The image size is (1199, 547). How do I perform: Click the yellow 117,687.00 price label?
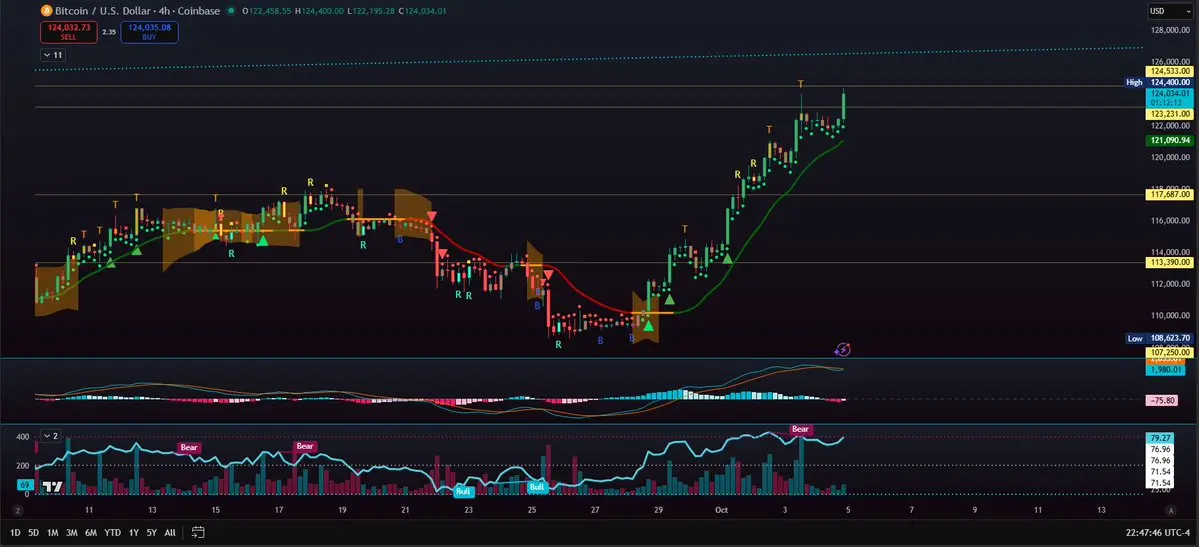(1170, 195)
